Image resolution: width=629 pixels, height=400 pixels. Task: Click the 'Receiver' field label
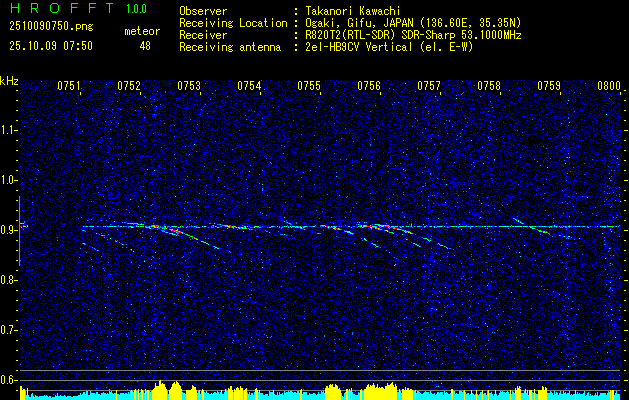tap(203, 35)
